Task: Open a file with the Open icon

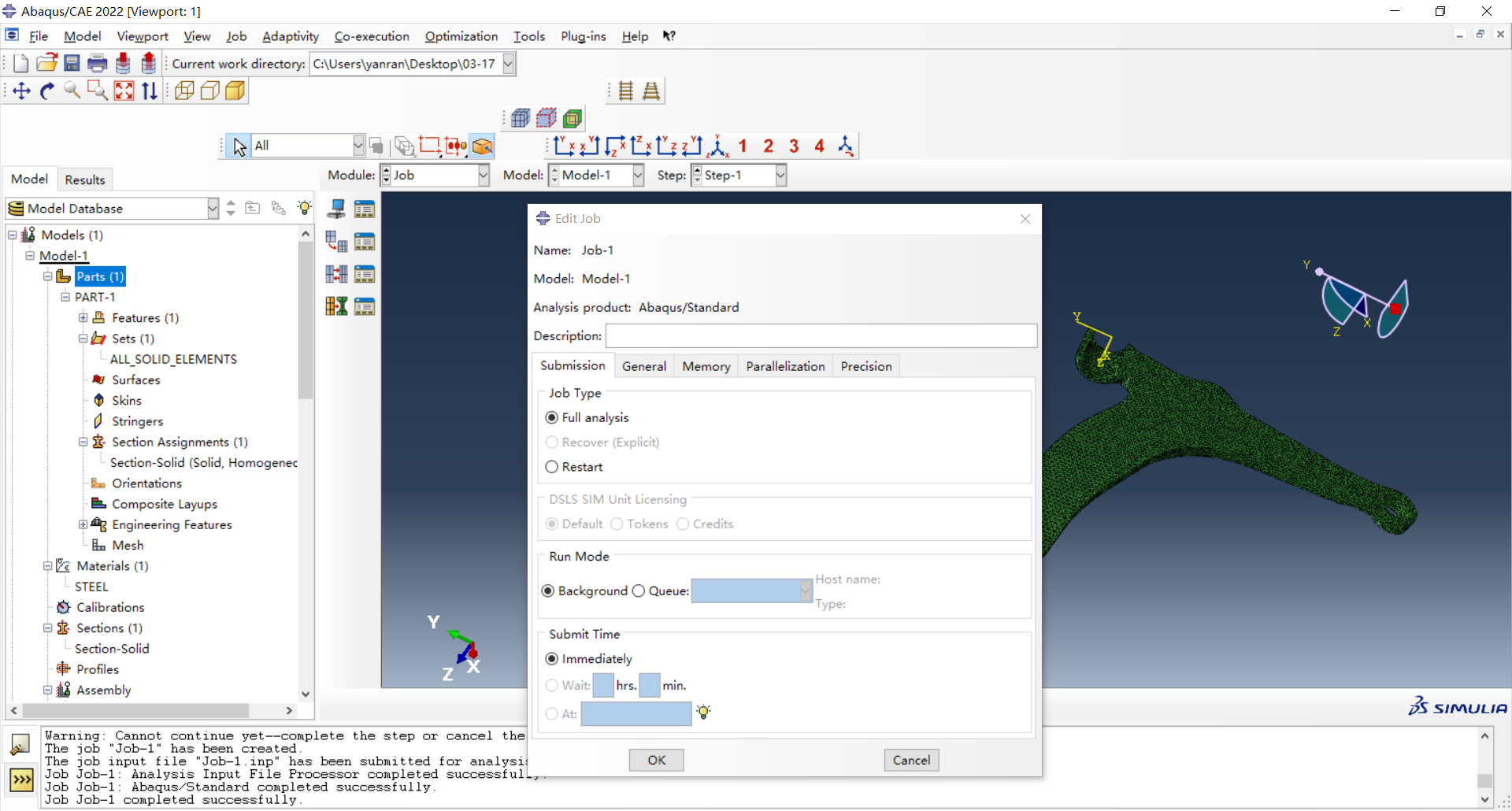Action: [46, 64]
